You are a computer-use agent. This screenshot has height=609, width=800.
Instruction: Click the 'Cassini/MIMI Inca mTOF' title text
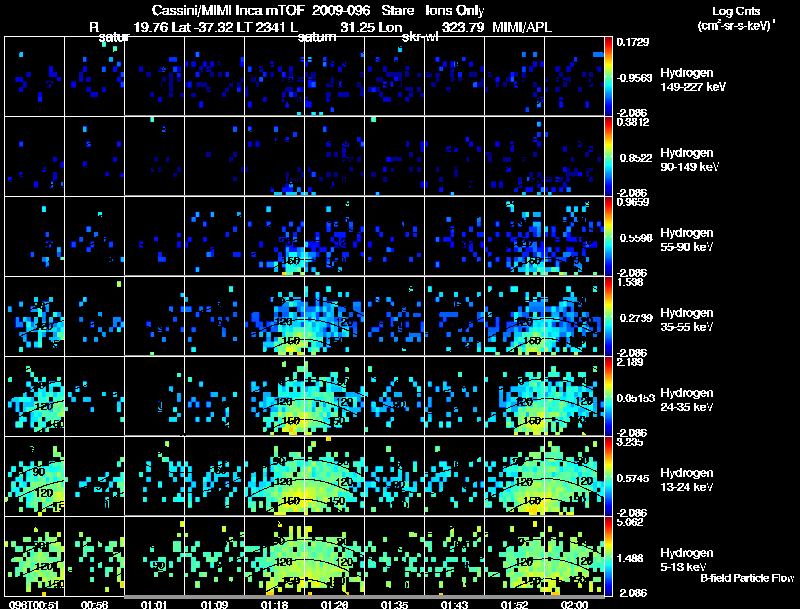[228, 10]
